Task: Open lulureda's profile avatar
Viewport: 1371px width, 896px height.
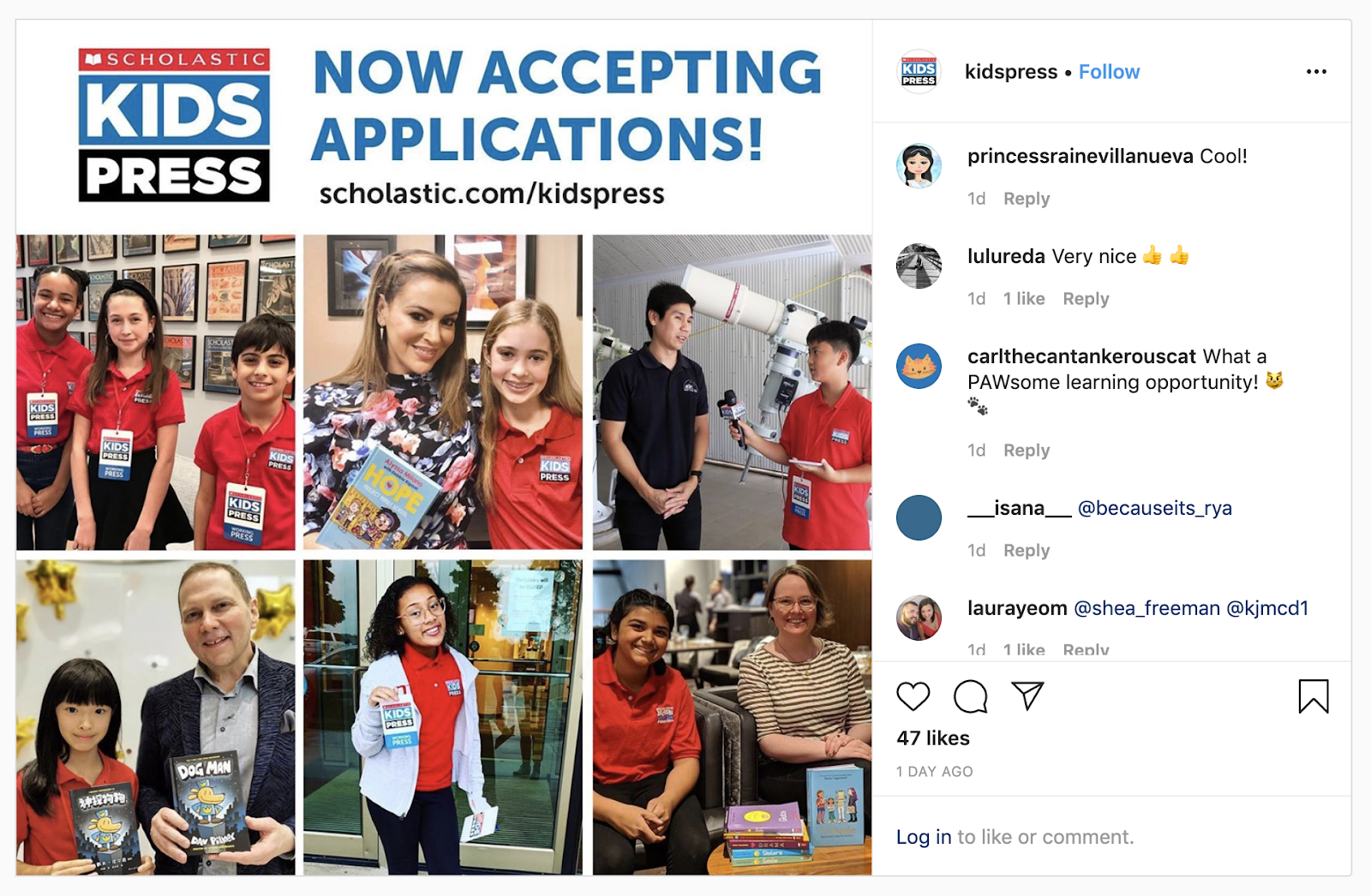Action: (919, 266)
